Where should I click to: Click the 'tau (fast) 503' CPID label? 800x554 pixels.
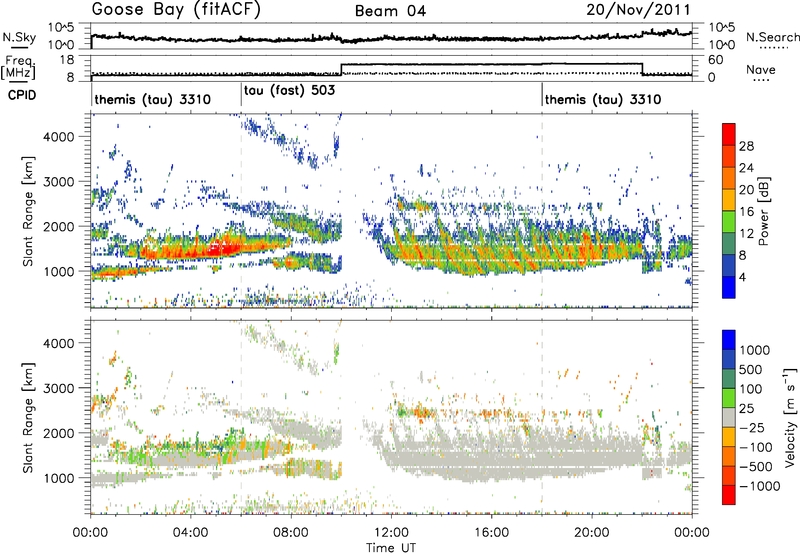tap(289, 91)
